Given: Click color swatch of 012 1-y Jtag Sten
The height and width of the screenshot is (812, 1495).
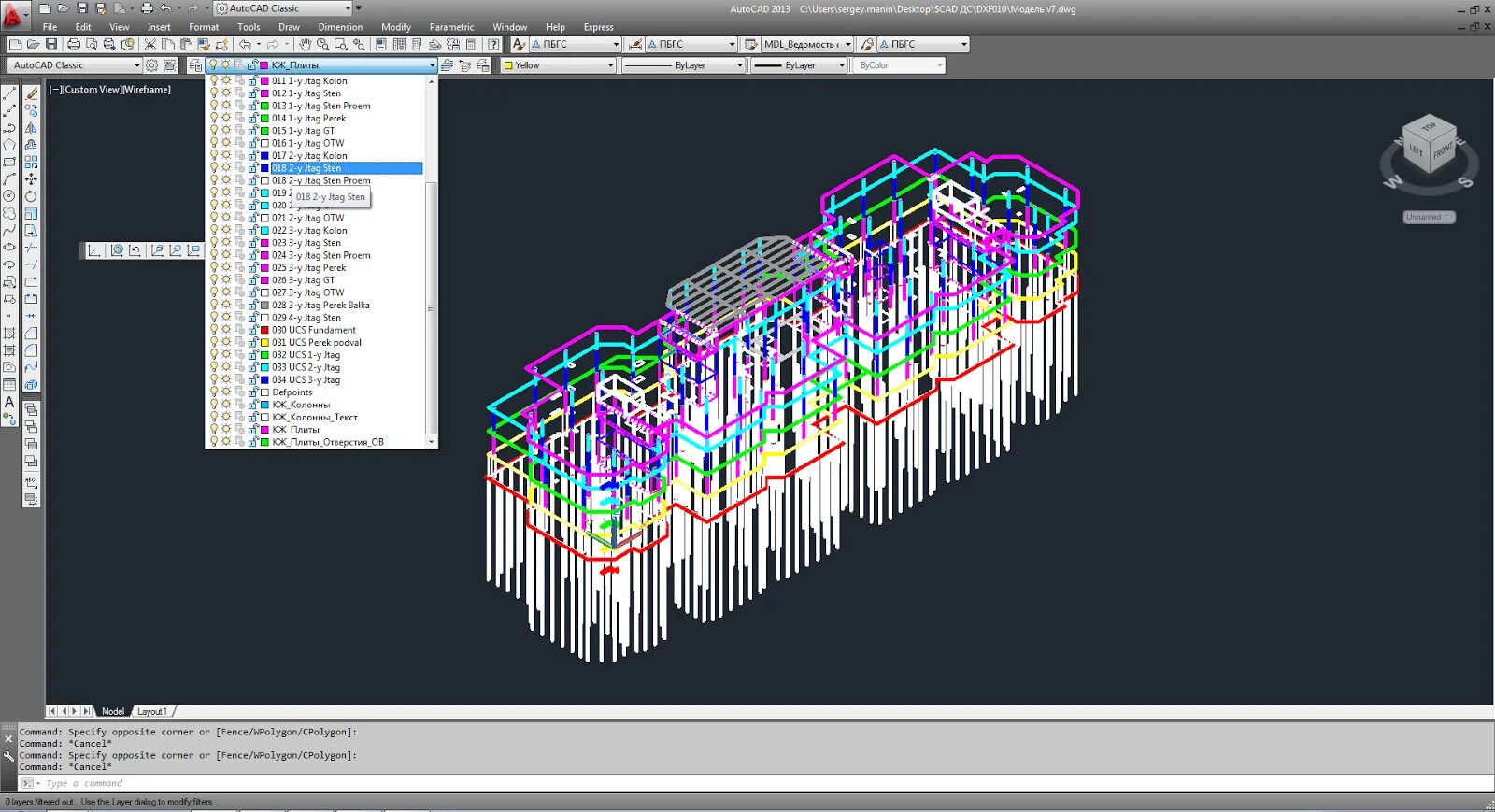Looking at the screenshot, I should coord(264,93).
